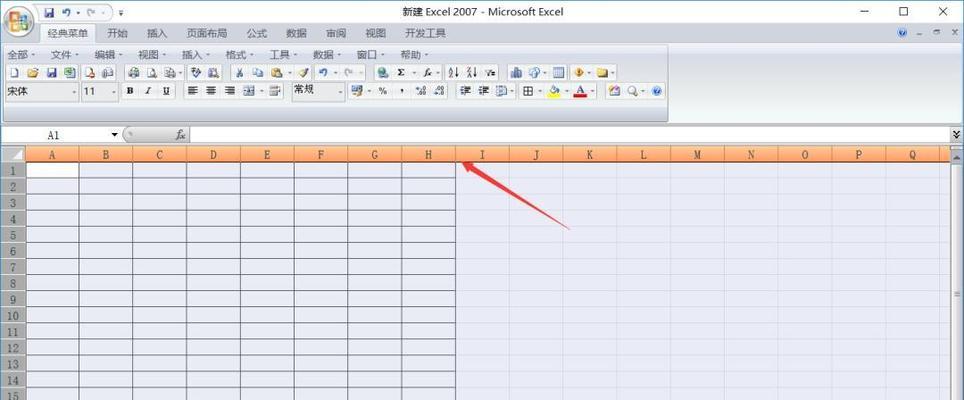Image resolution: width=964 pixels, height=400 pixels.
Task: Click the AutoSum sigma icon
Action: coord(401,73)
